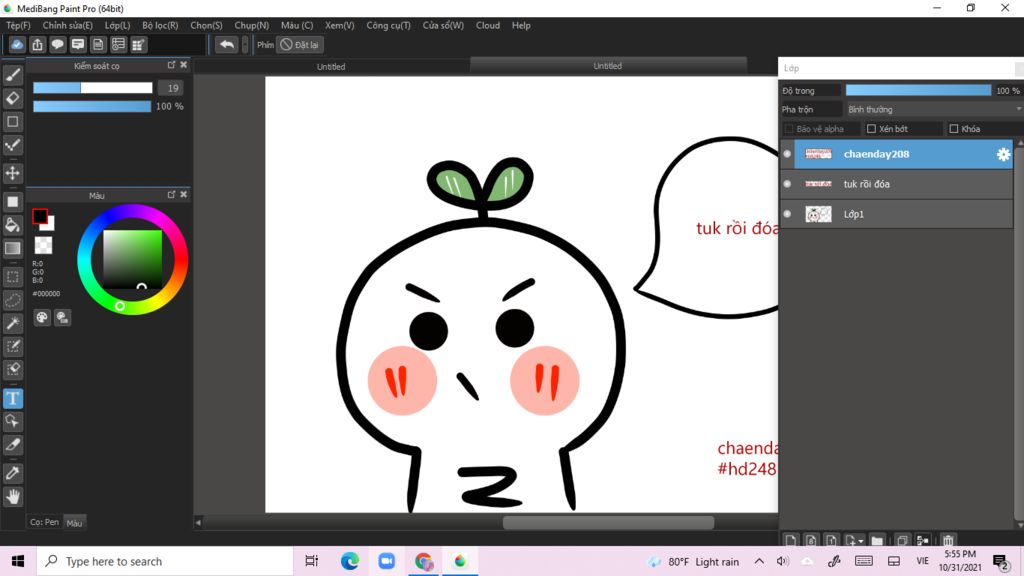This screenshot has width=1024, height=576.
Task: Switch to the Màu bottom tab
Action: 74,522
